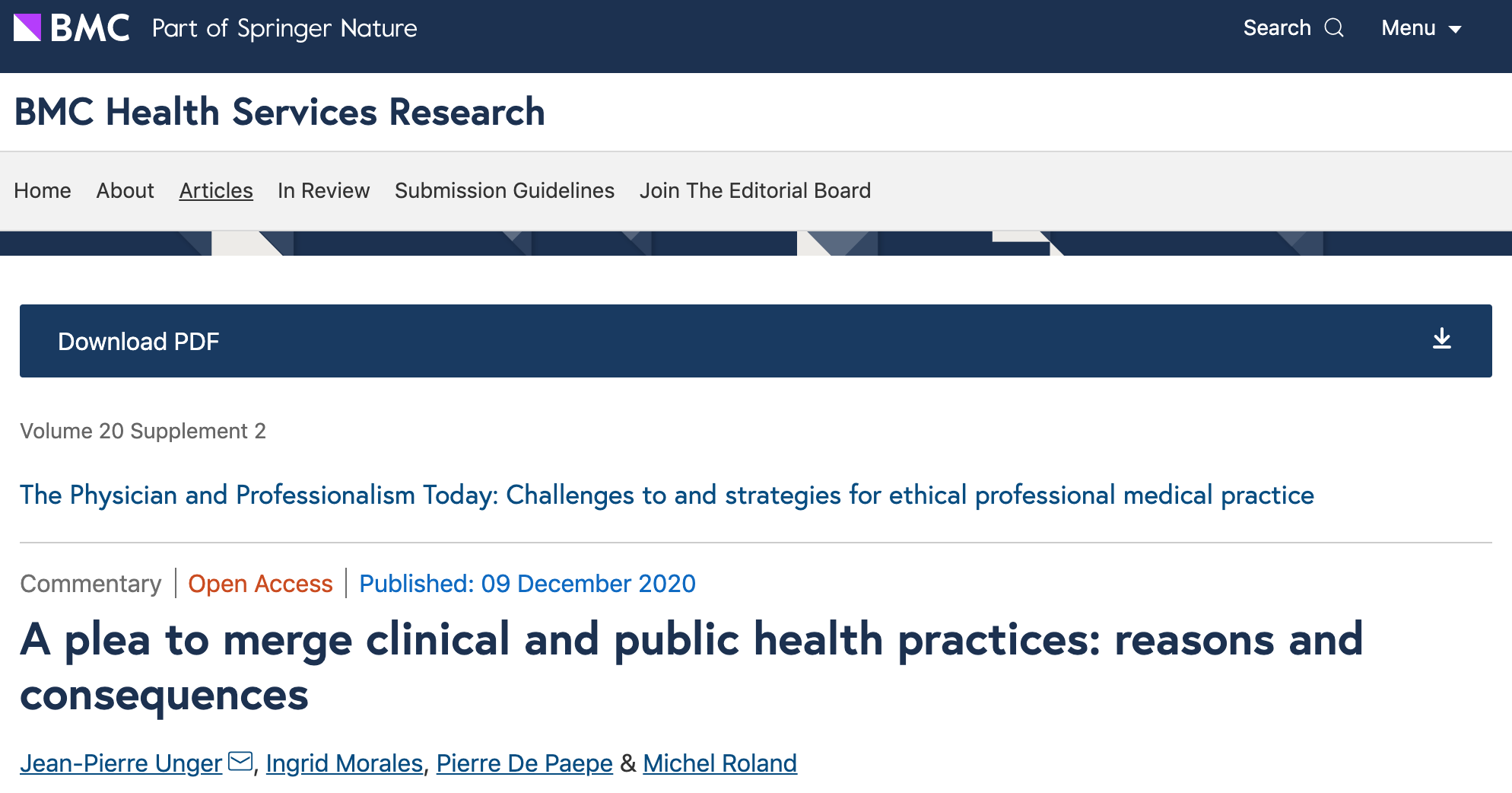Click the Download PDF button
The width and height of the screenshot is (1512, 793).
coord(756,341)
